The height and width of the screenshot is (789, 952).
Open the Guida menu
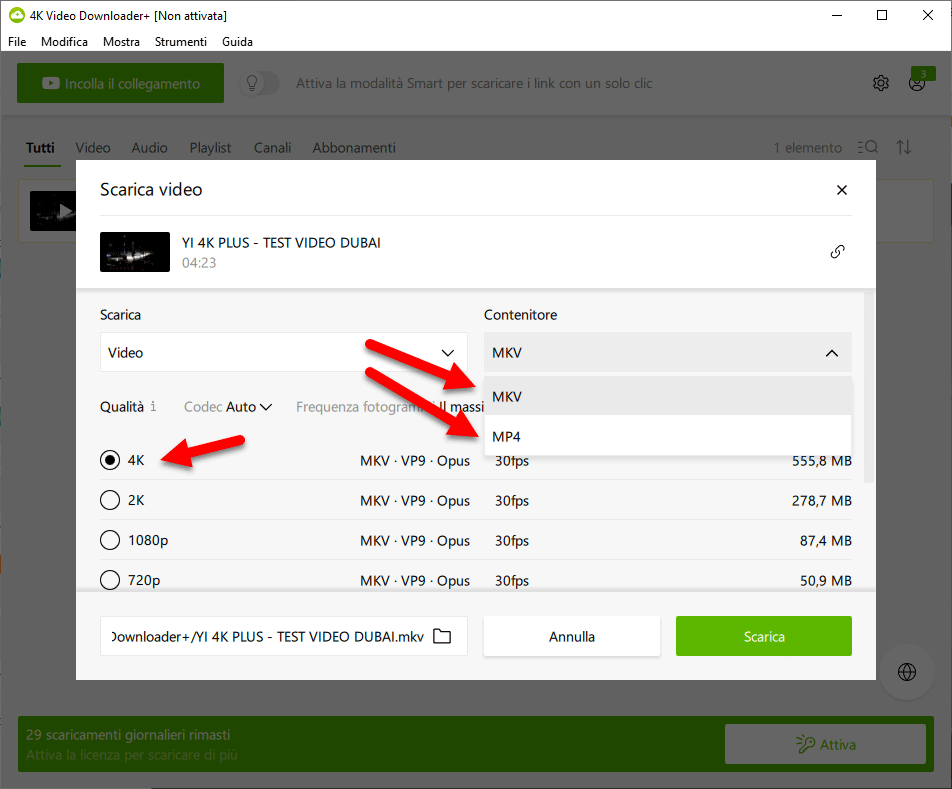point(237,41)
